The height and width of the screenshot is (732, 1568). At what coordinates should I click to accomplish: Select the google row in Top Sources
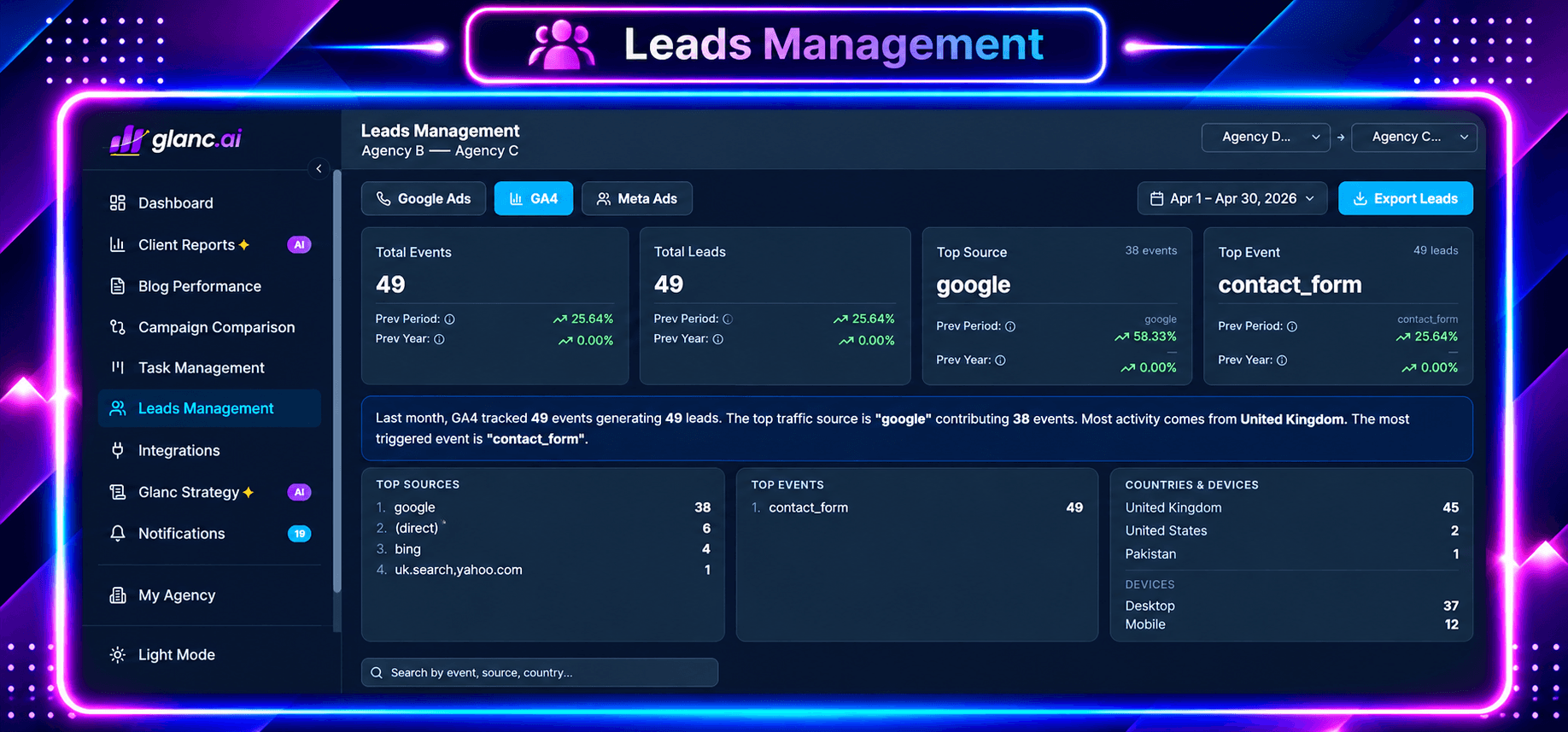tap(543, 507)
